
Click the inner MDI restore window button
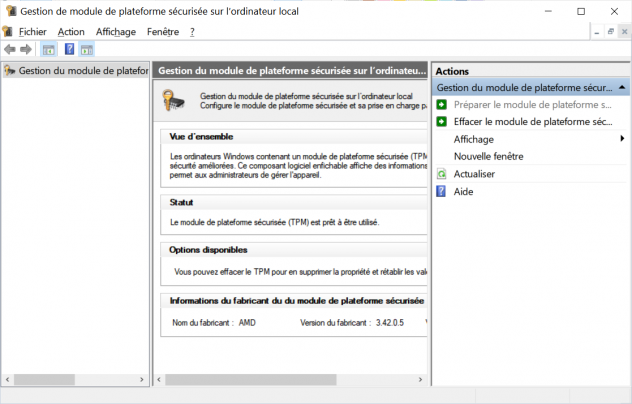pyautogui.click(x=609, y=32)
